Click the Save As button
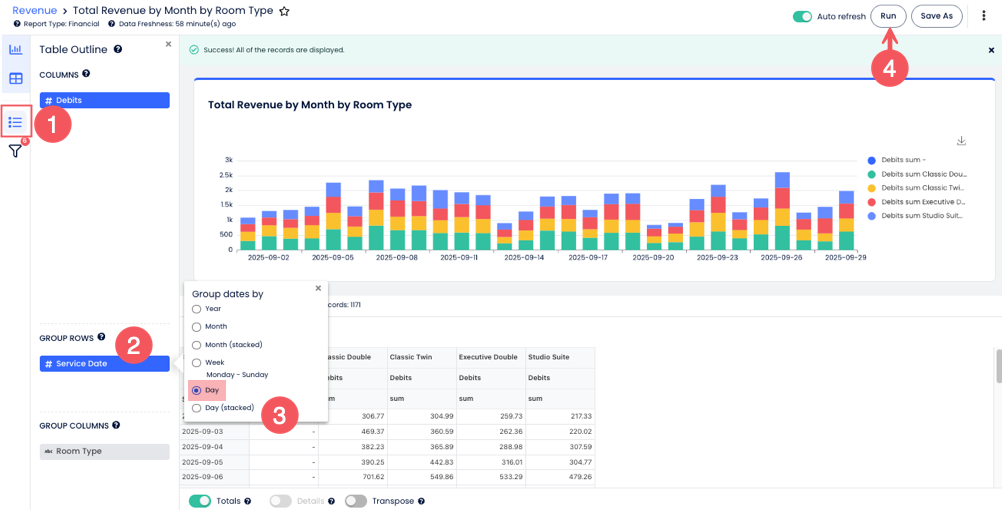1002x510 pixels. coord(936,16)
